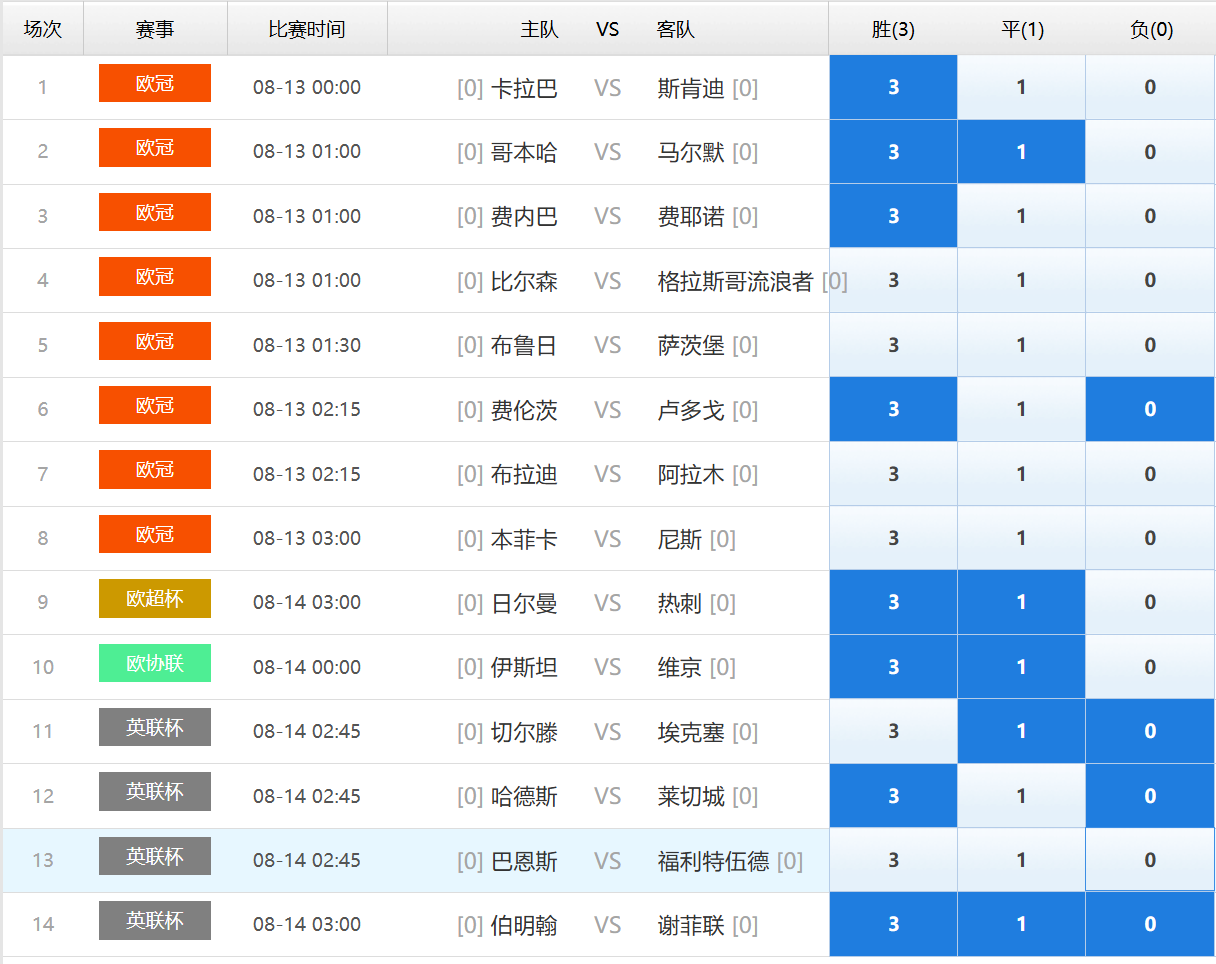
Task: Select win (3) for 布拉迪 vs 阿拉木
Action: (x=893, y=474)
